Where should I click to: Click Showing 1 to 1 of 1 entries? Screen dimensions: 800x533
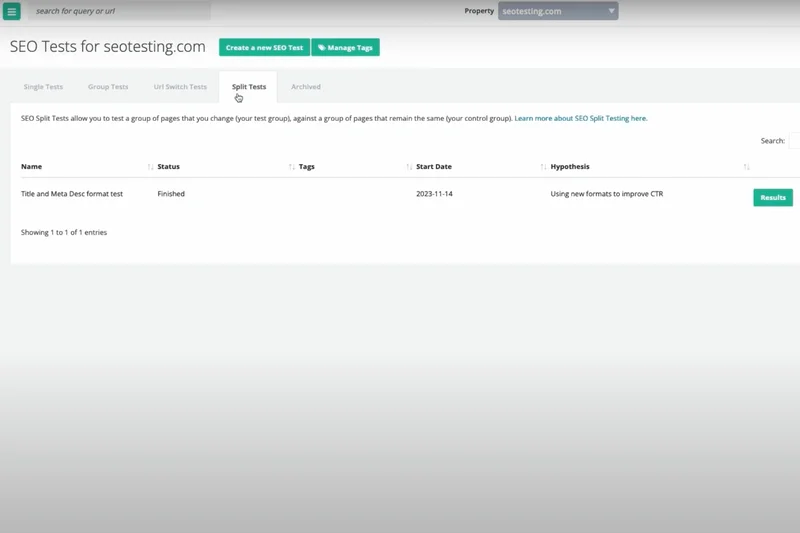click(64, 233)
